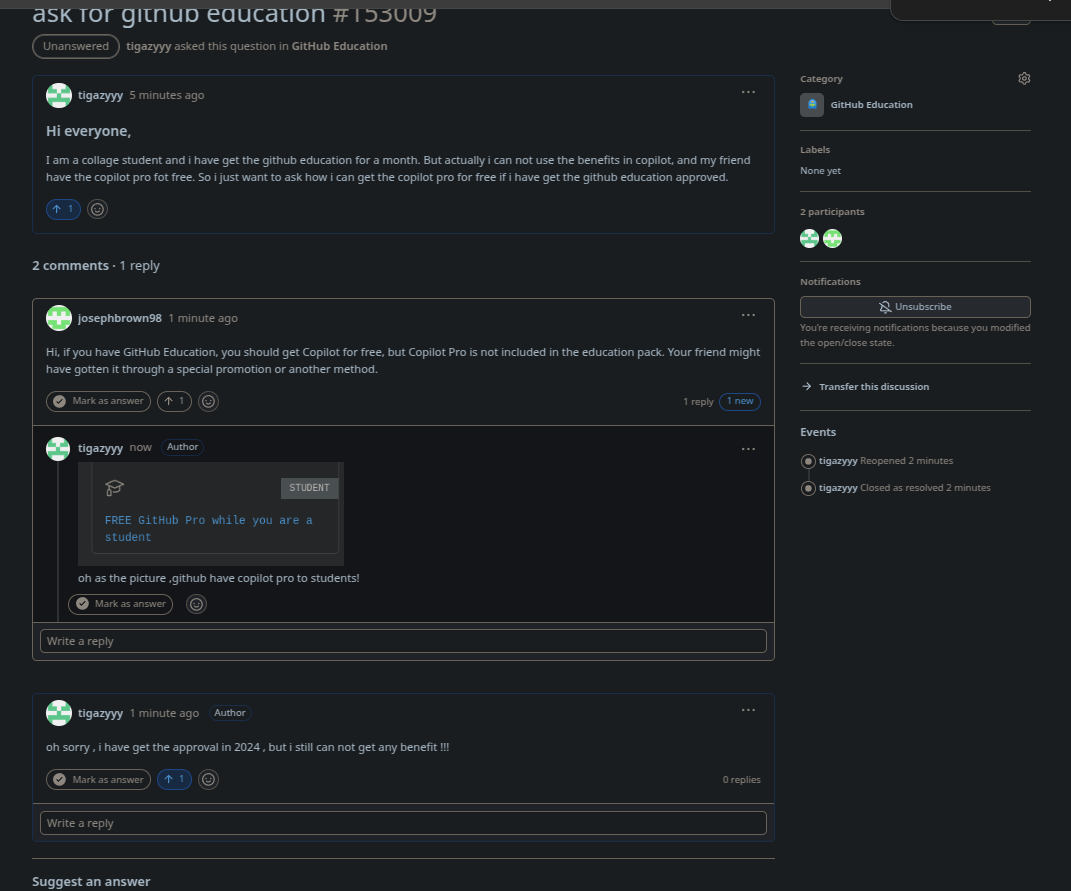The image size is (1071, 891).
Task: Open tigazyyy username in the question header
Action: pyautogui.click(x=148, y=46)
